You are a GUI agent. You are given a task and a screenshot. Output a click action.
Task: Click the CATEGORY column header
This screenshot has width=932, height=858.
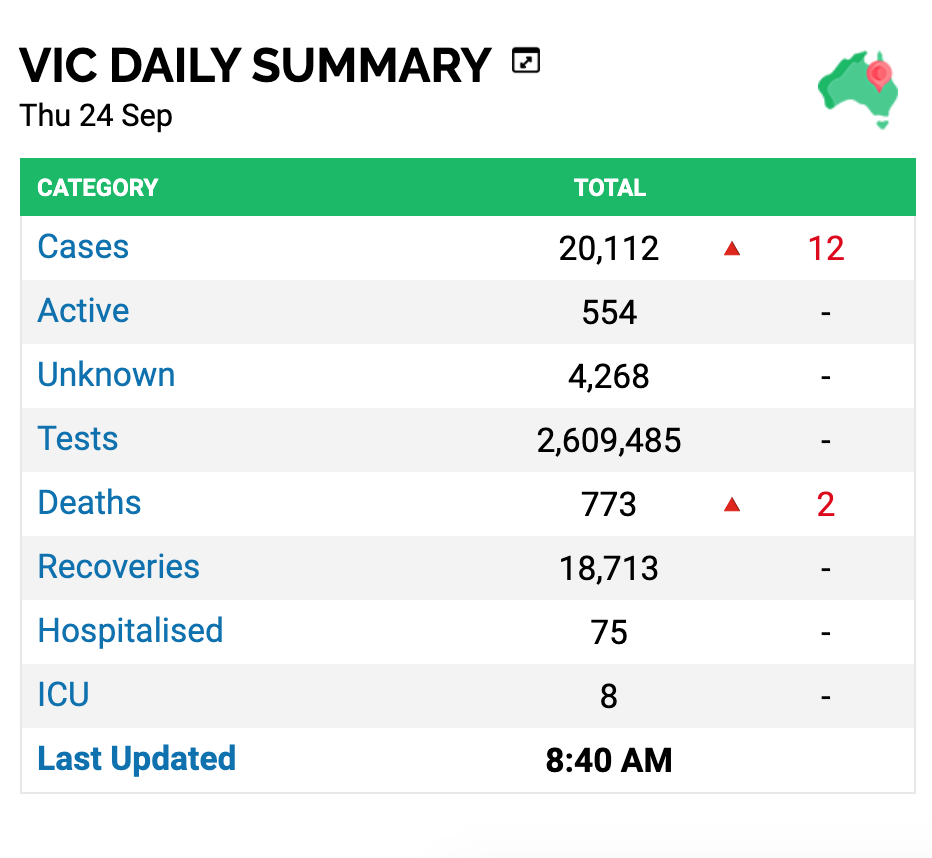pyautogui.click(x=98, y=188)
